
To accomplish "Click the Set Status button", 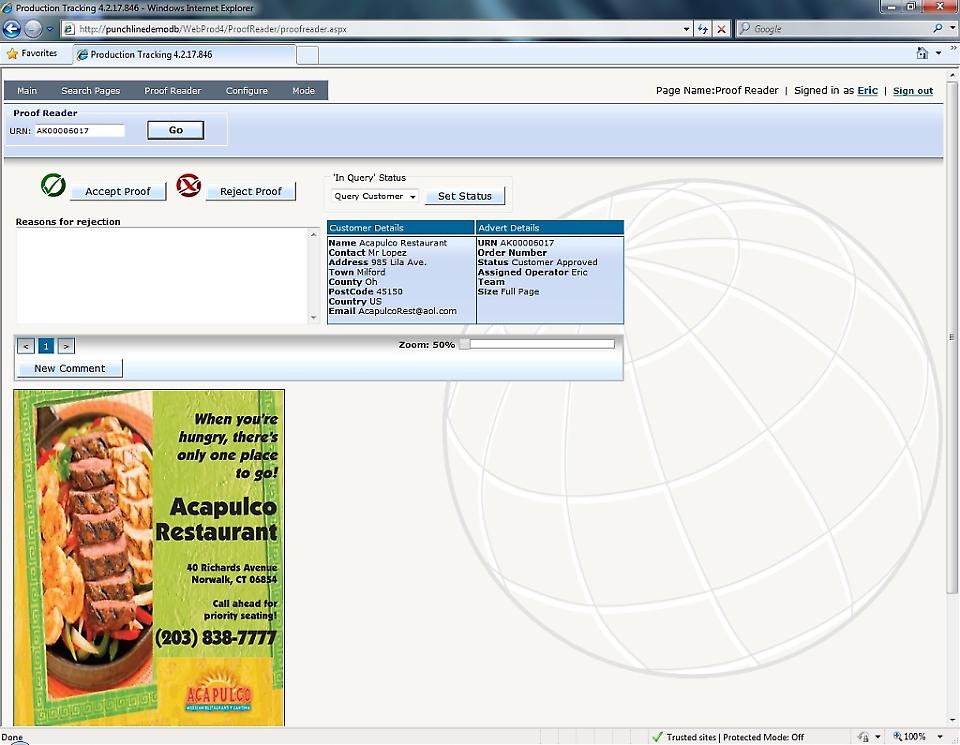I will [x=465, y=196].
